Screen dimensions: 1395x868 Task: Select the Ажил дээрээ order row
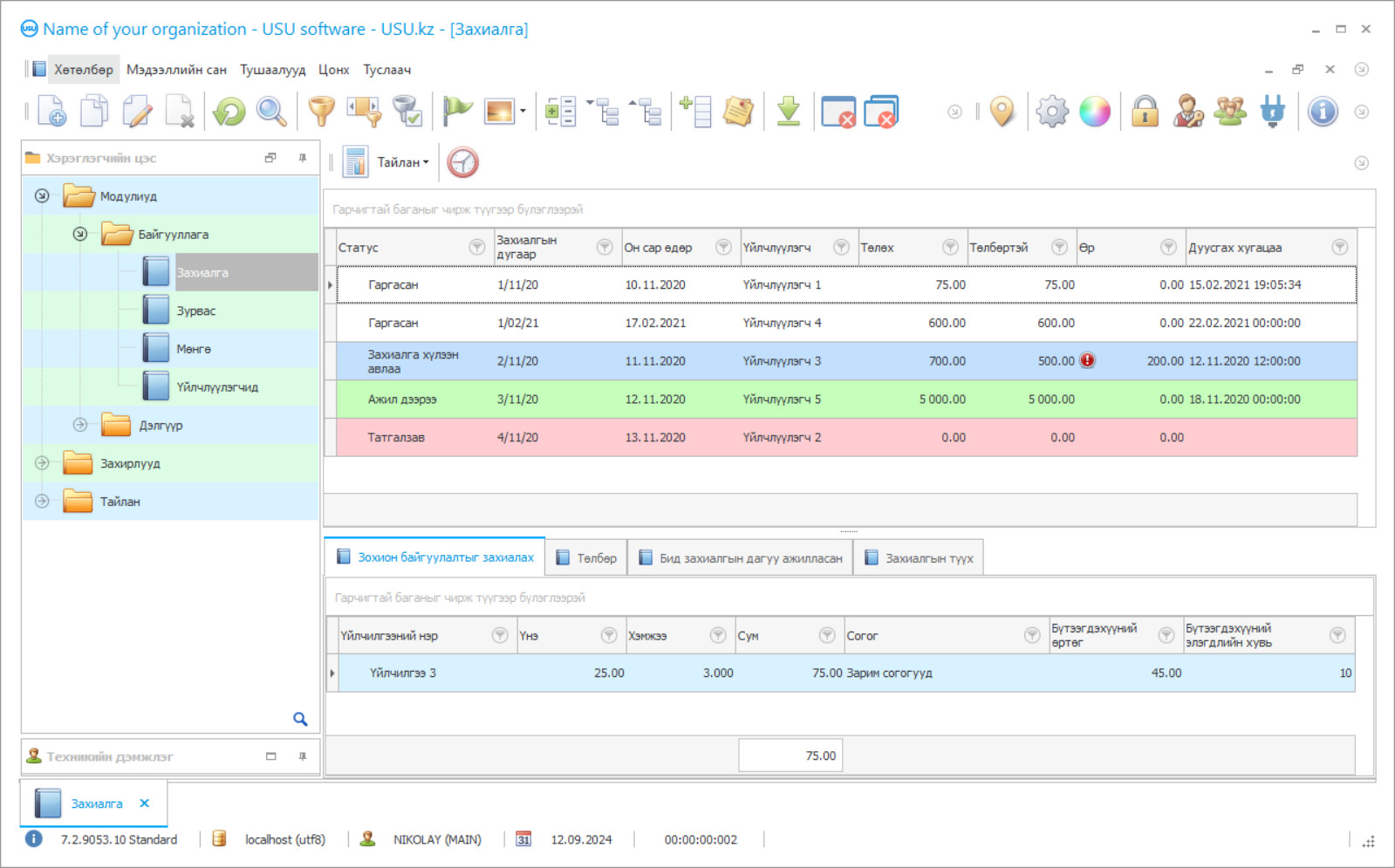pos(846,399)
